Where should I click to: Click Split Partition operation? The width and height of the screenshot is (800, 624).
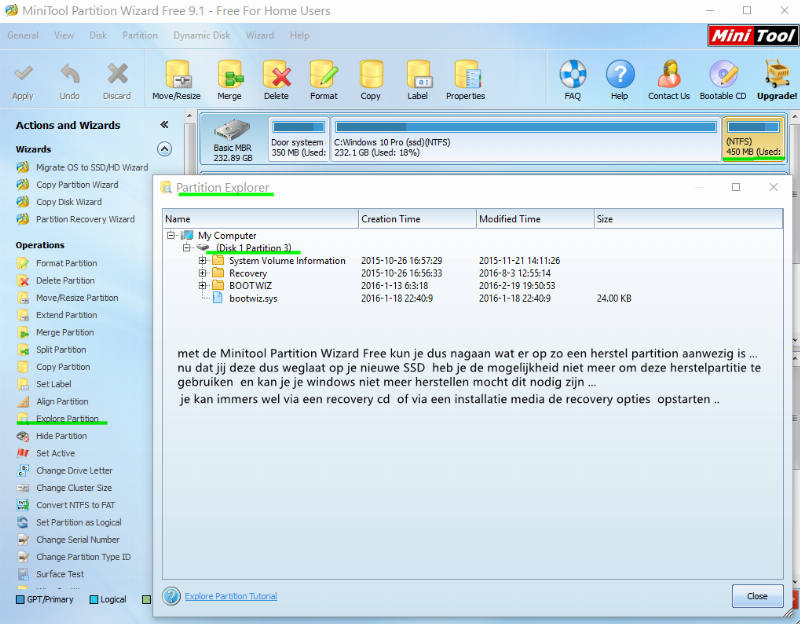pos(61,350)
